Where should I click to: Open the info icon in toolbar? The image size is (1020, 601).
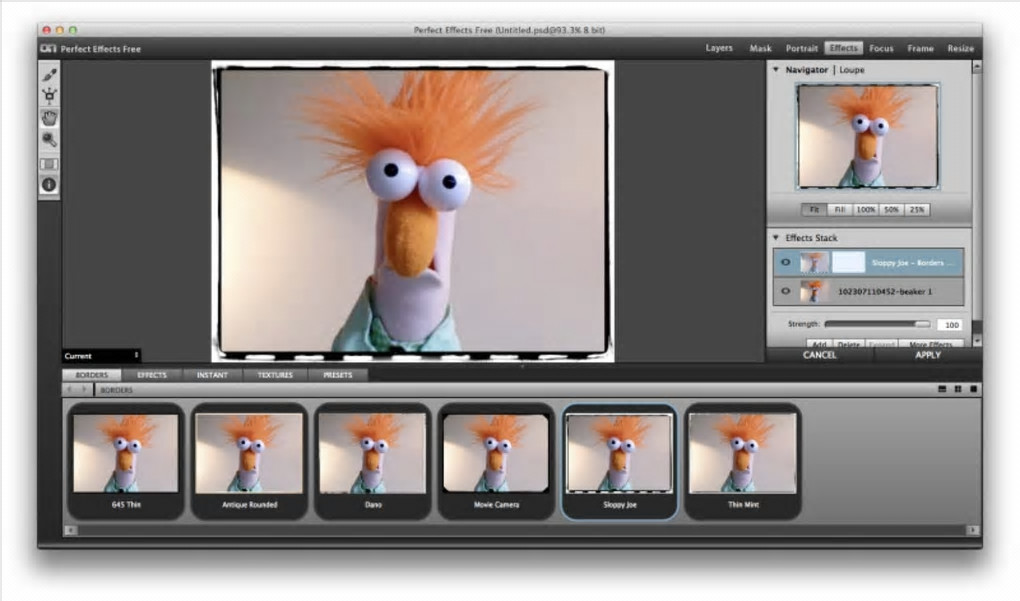49,185
